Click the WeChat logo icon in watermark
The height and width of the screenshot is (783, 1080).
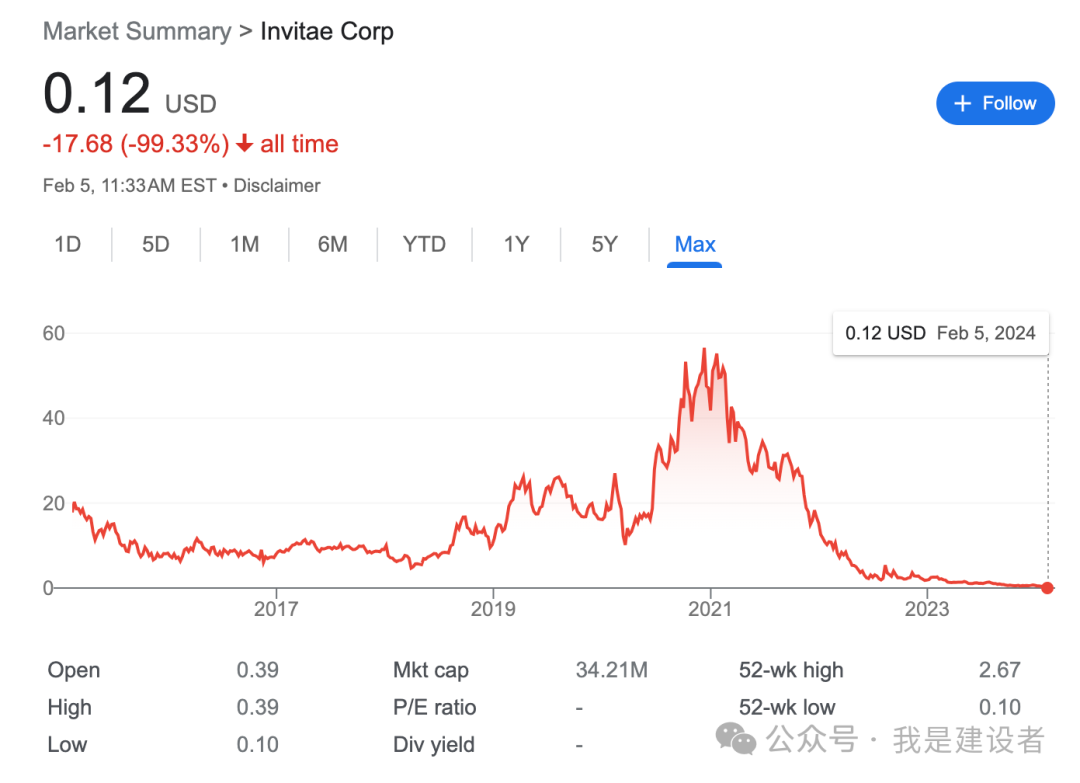(741, 741)
